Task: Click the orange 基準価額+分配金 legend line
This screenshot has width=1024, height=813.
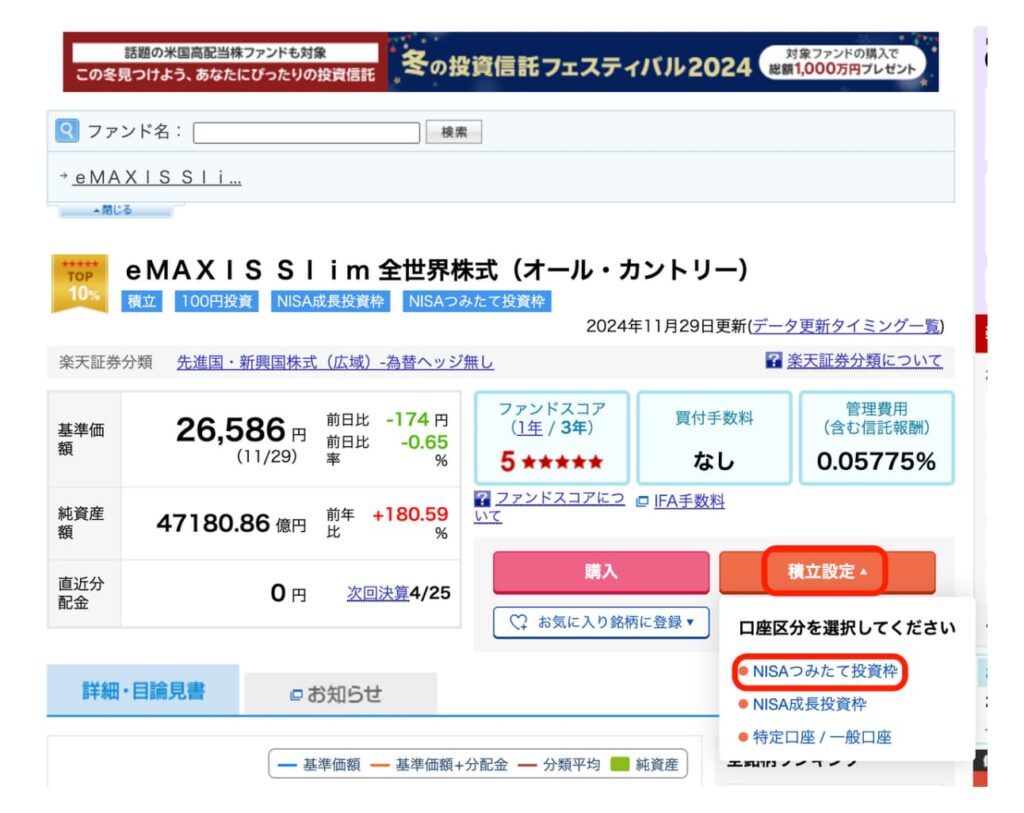Action: pos(379,765)
